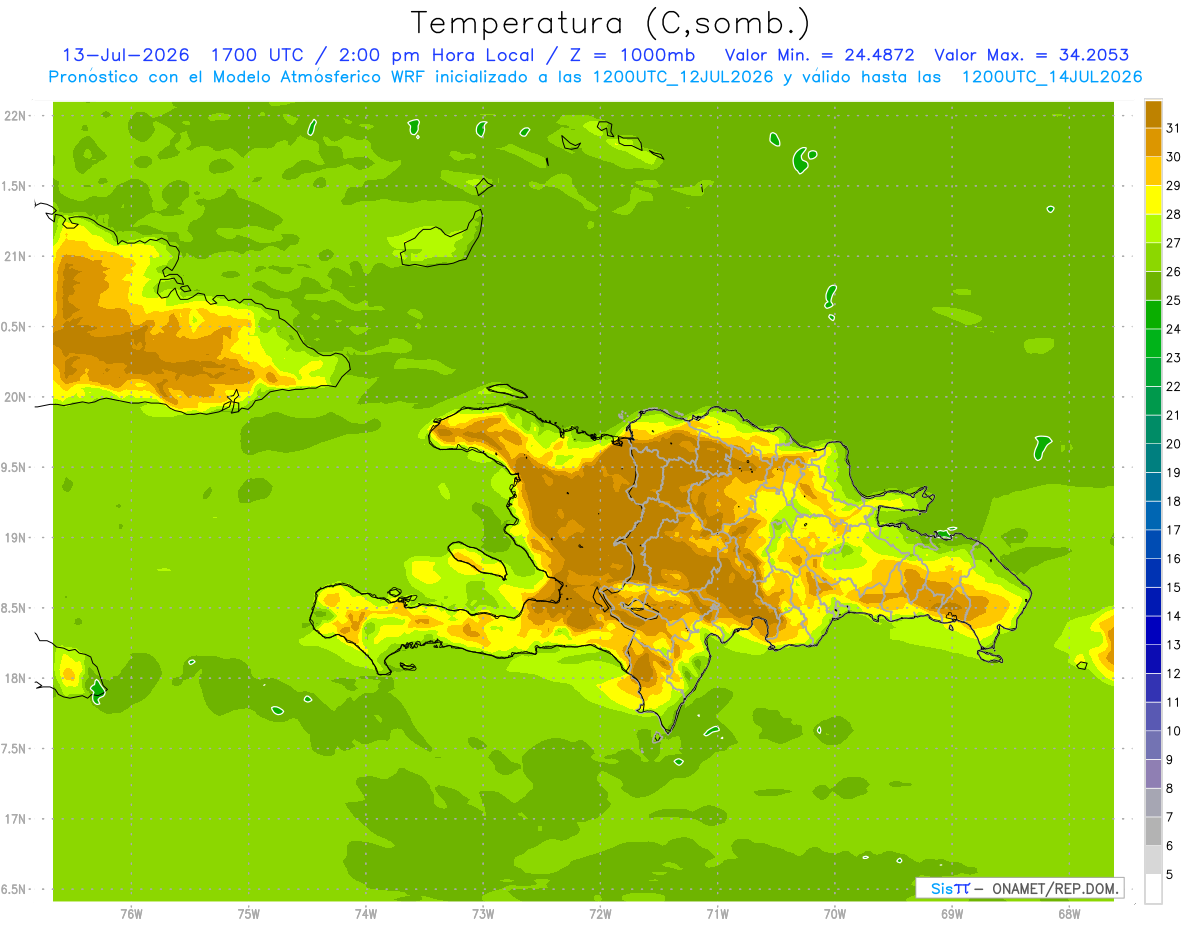This screenshot has width=1200, height=927.
Task: Click the purple swatch between 9 and 10
Action: [1153, 746]
